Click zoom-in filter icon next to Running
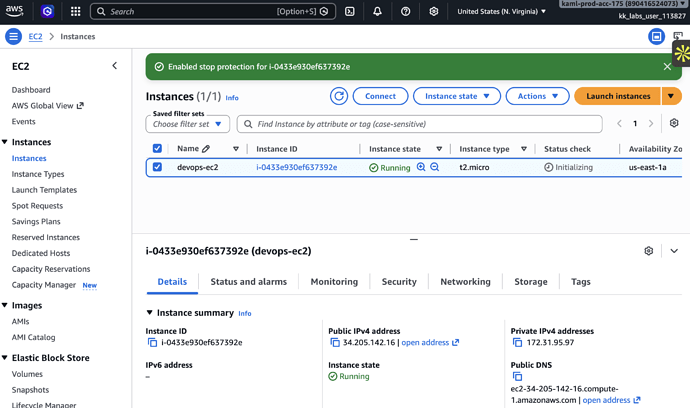This screenshot has width=690, height=408. pos(421,167)
